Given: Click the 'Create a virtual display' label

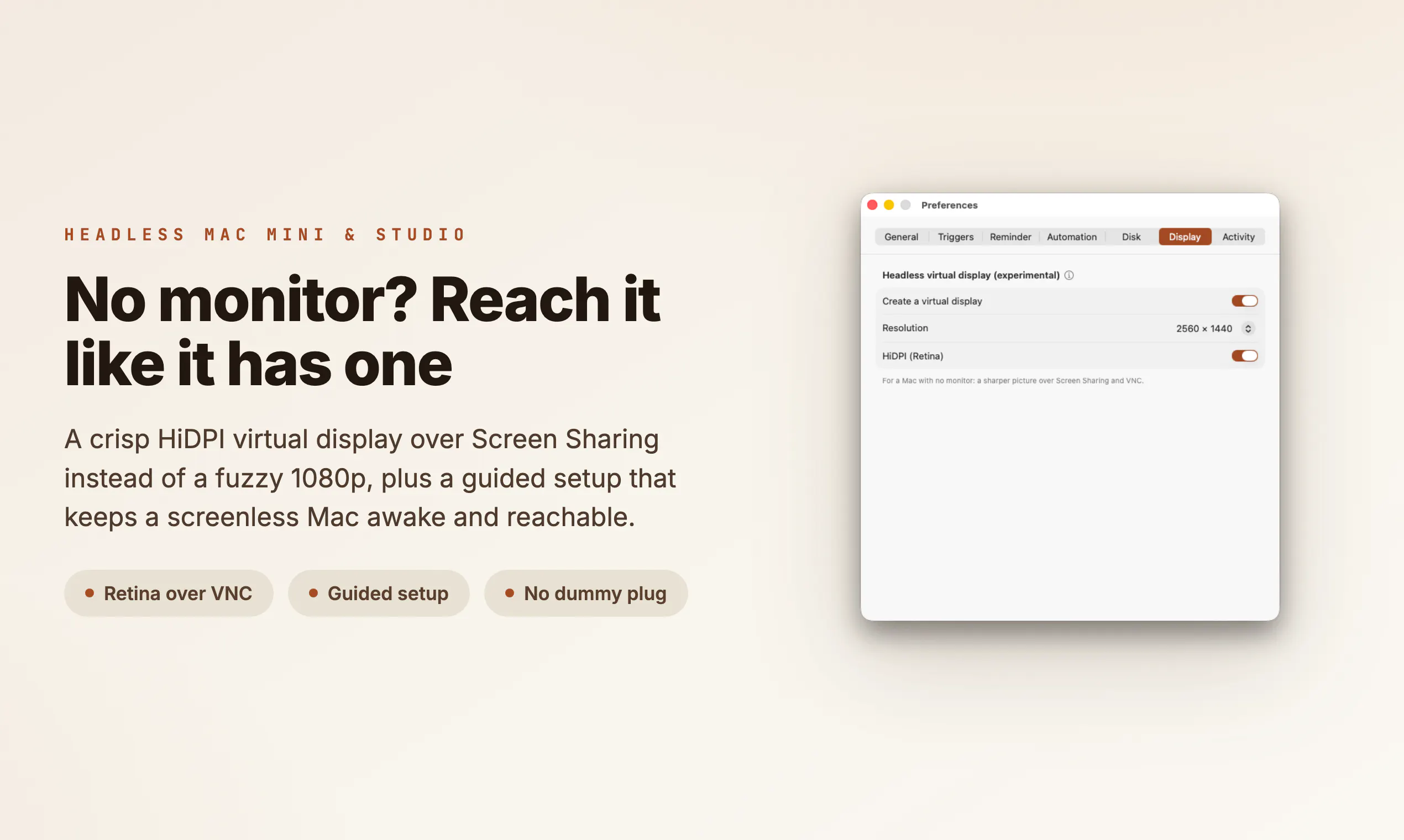Looking at the screenshot, I should pos(932,301).
